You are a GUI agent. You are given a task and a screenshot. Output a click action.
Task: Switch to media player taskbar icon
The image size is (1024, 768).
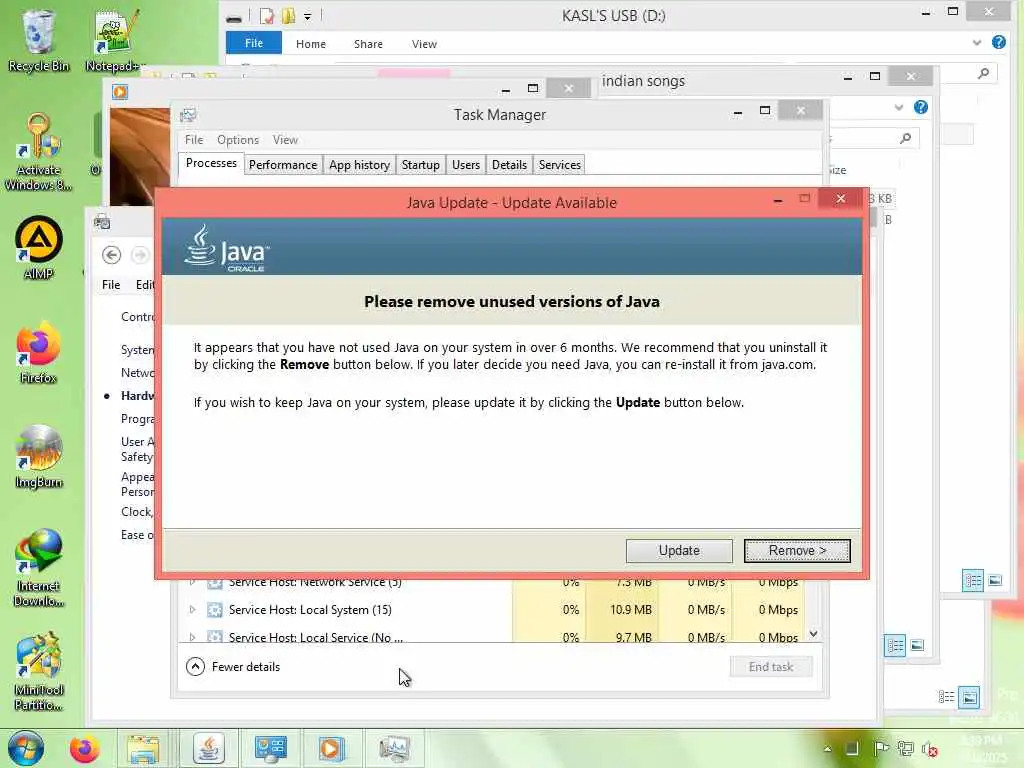pos(331,748)
